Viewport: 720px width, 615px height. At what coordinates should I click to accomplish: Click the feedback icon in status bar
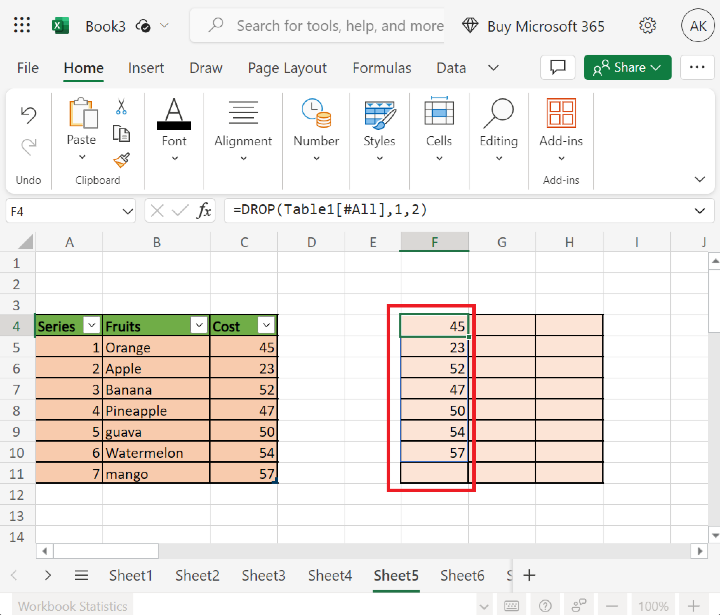tap(579, 606)
